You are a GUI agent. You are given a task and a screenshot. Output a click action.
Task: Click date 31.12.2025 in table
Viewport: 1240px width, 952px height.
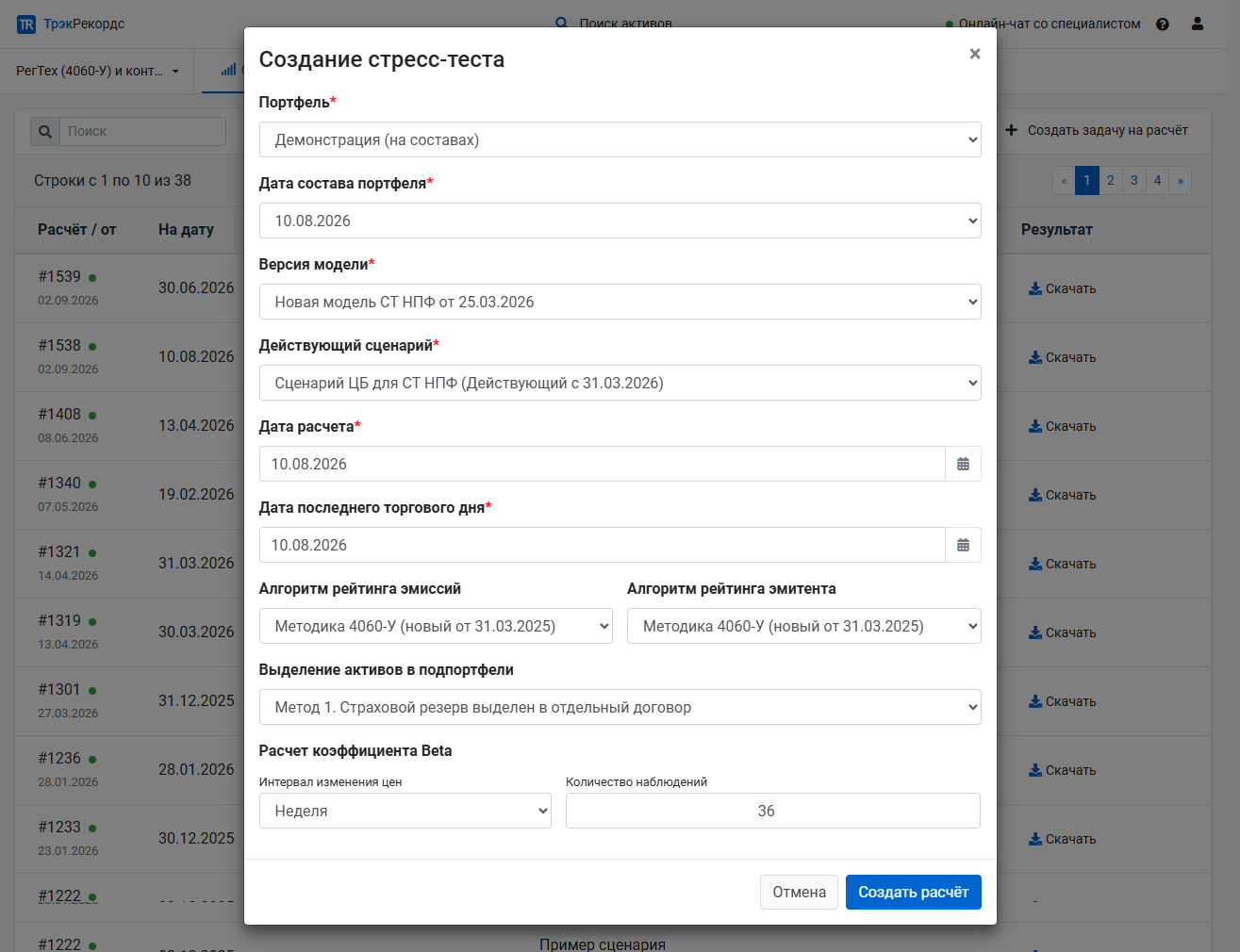pos(196,700)
